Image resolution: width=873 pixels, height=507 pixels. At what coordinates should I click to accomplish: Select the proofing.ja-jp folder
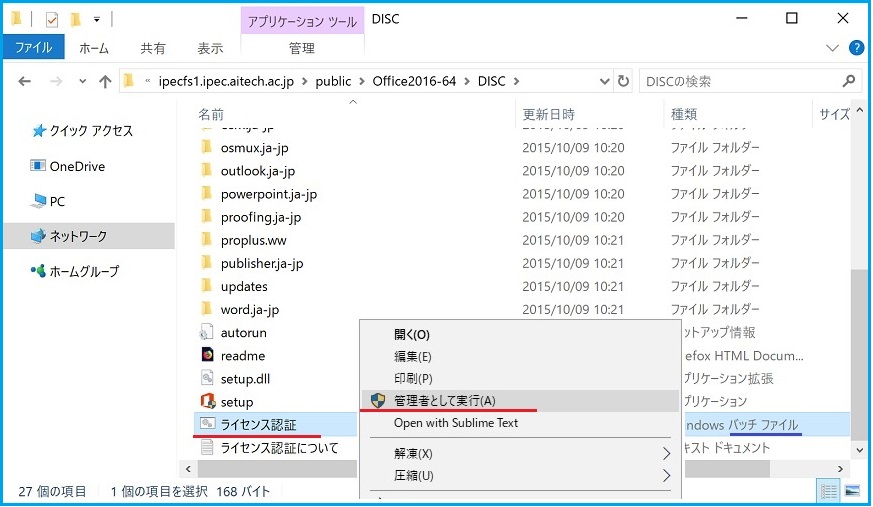pyautogui.click(x=260, y=217)
